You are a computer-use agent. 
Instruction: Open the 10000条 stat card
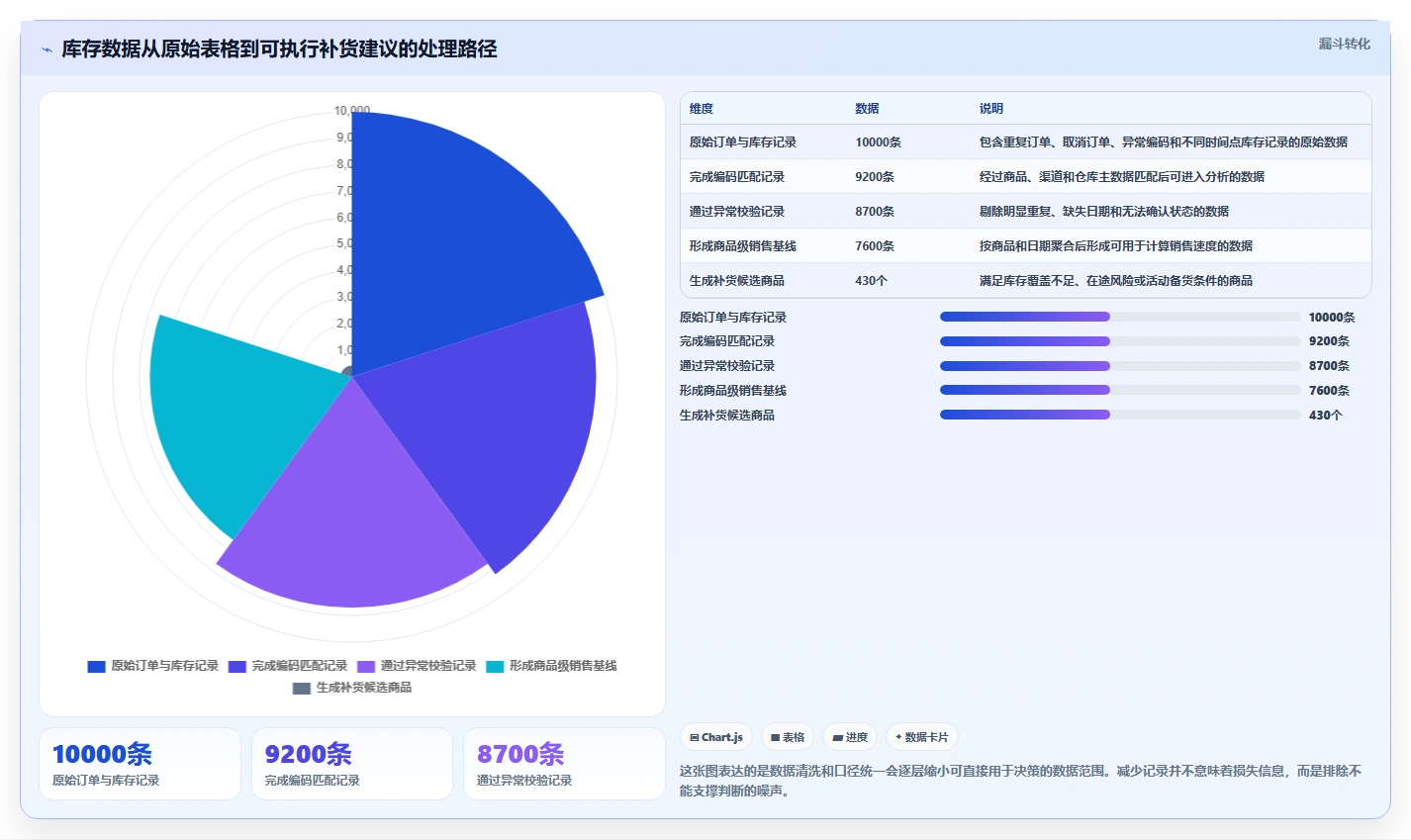coord(140,764)
